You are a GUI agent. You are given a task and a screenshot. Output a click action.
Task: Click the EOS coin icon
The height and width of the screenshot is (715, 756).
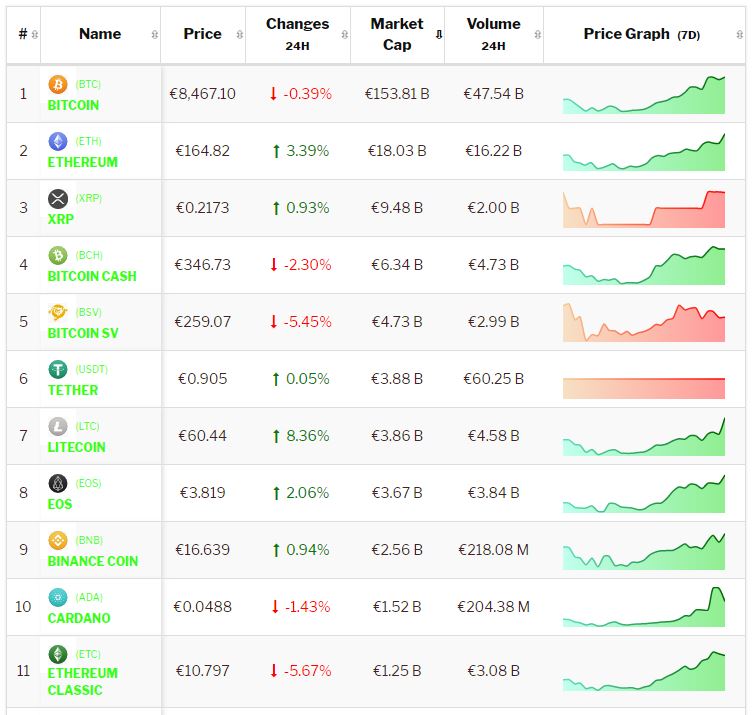pyautogui.click(x=57, y=484)
